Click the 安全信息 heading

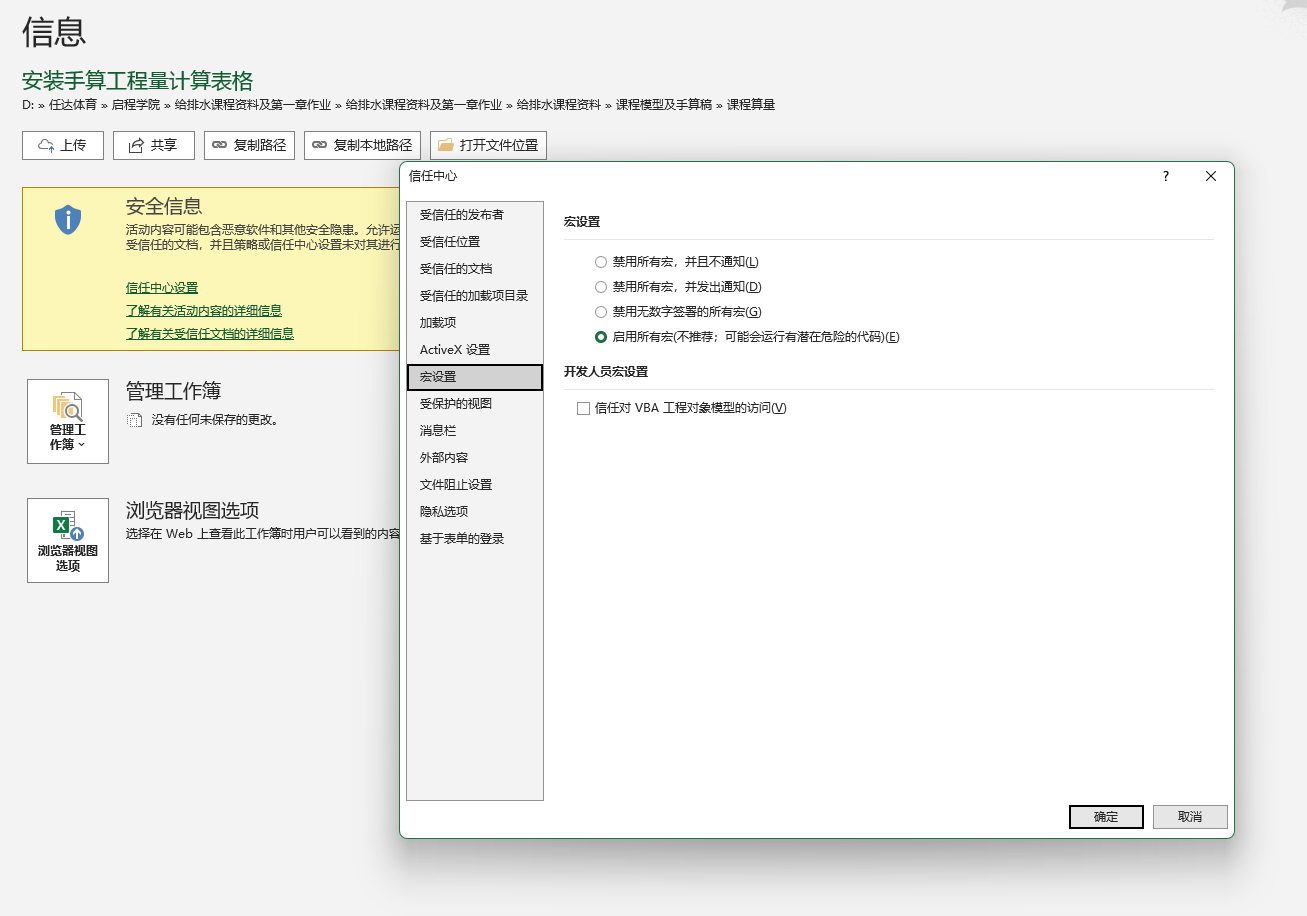click(x=164, y=207)
